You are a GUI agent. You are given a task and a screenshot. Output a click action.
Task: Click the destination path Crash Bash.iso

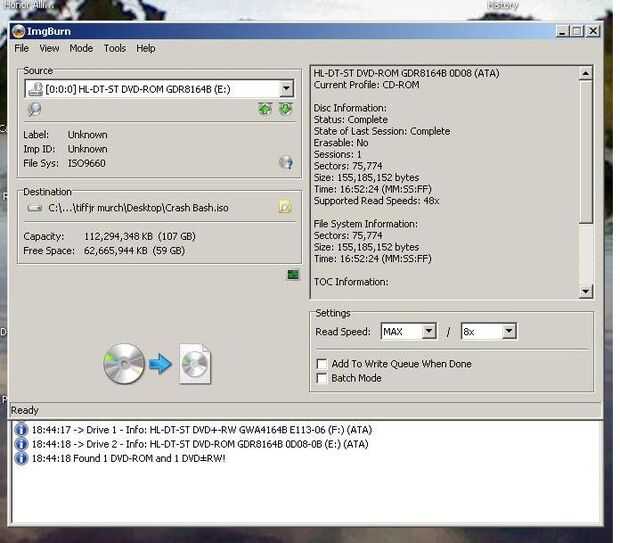click(138, 208)
